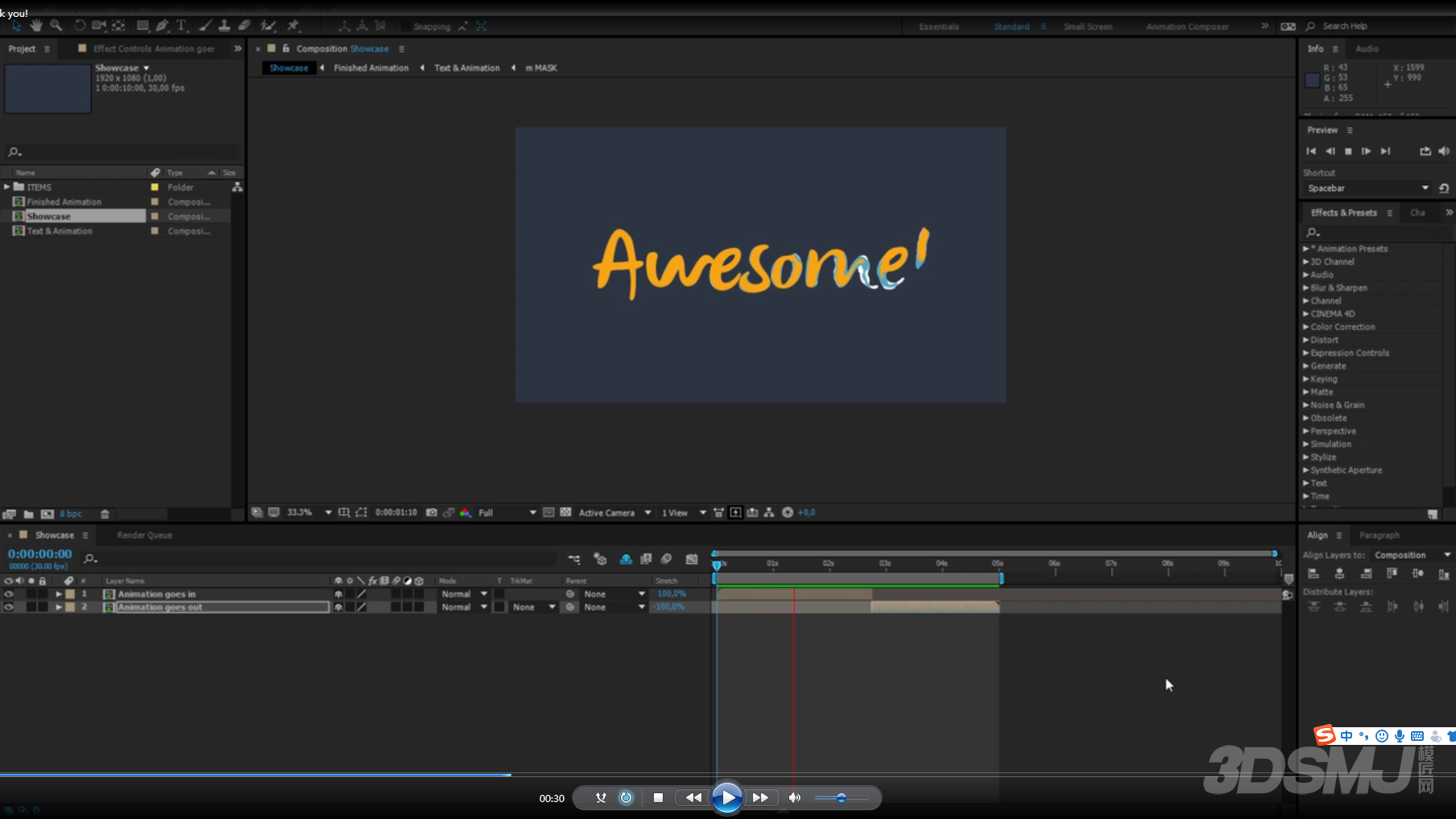Image resolution: width=1456 pixels, height=819 pixels.
Task: Enable the Snapping checkbox
Action: [x=404, y=27]
